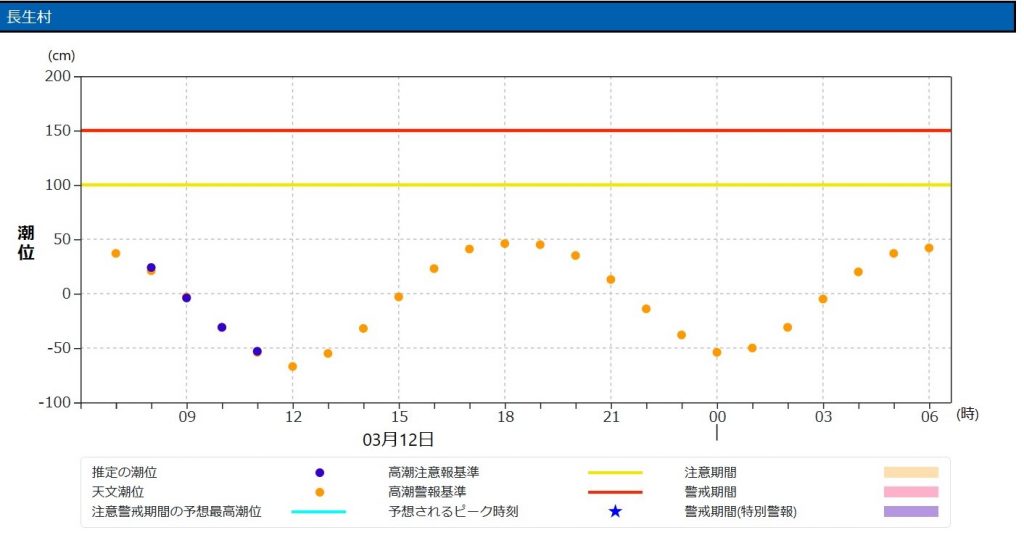Click the 03月12日 date label

398,439
